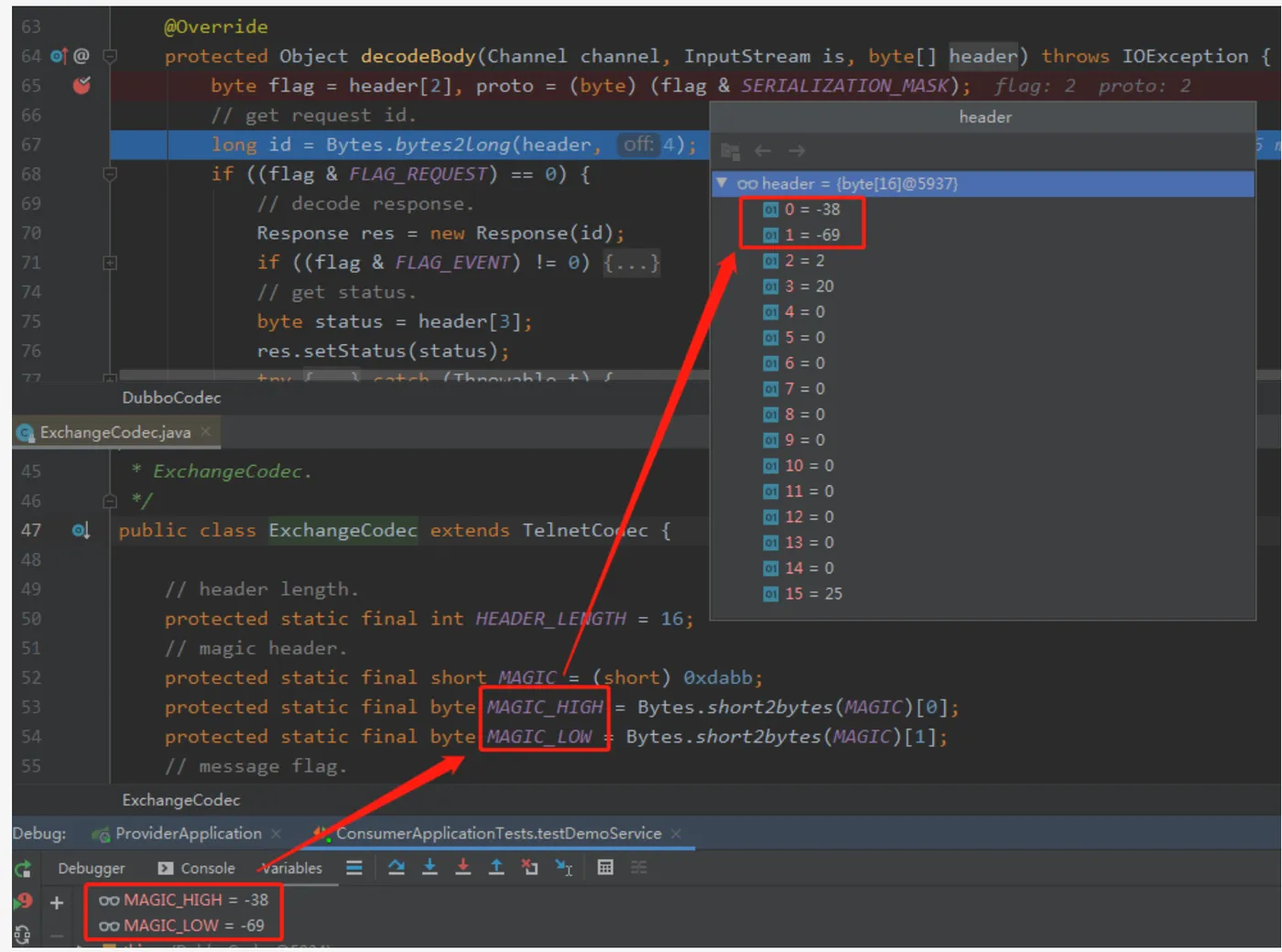
Task: Click the Trace Current Stream Chain icon
Action: 639,867
